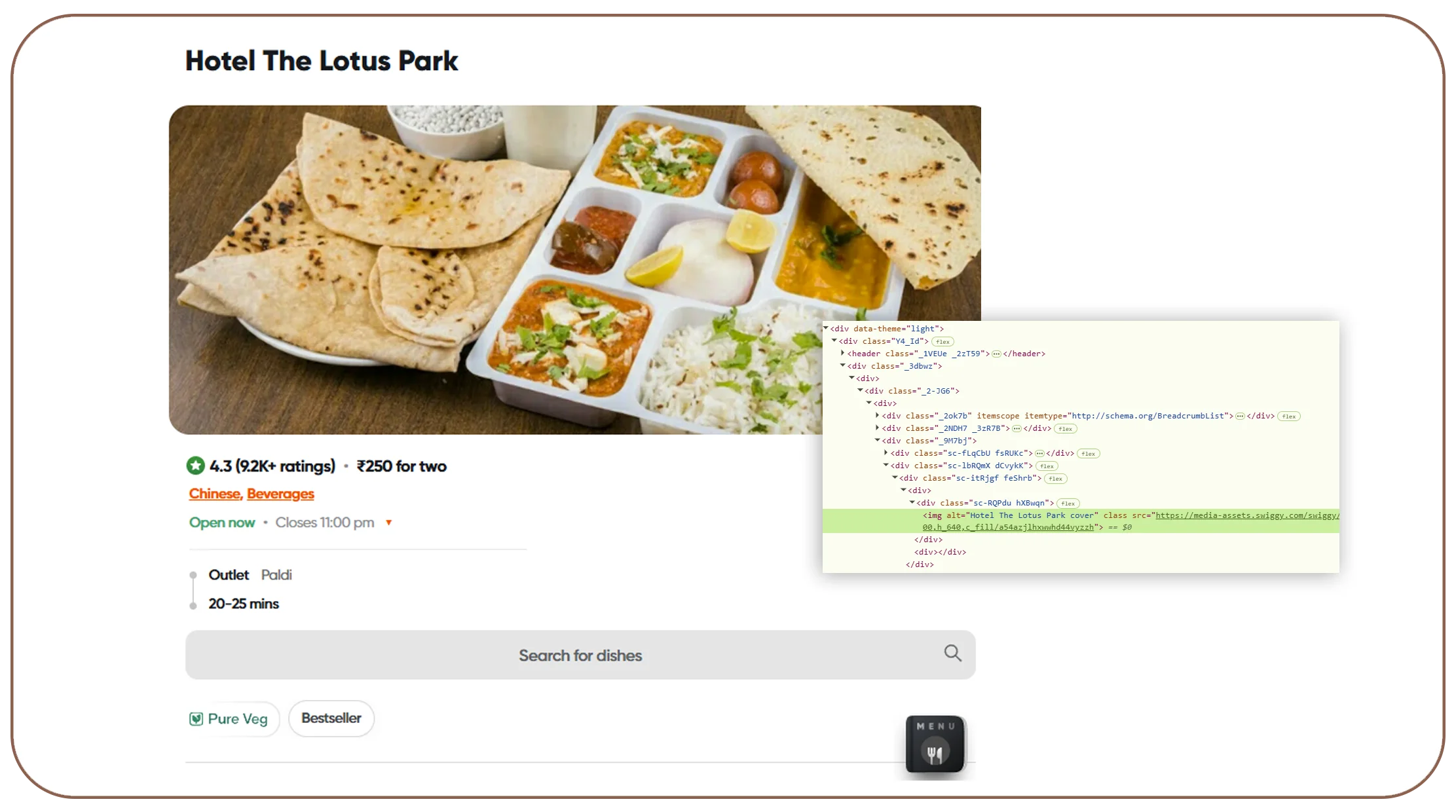Click the Outlet Paldi text
Image resolution: width=1456 pixels, height=812 pixels.
coord(250,575)
